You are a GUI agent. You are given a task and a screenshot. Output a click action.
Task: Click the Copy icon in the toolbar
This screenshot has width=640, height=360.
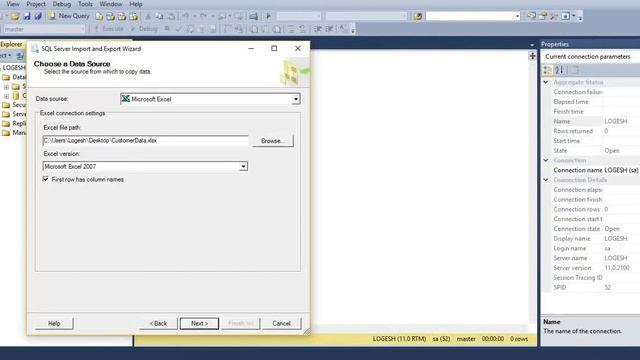160,16
